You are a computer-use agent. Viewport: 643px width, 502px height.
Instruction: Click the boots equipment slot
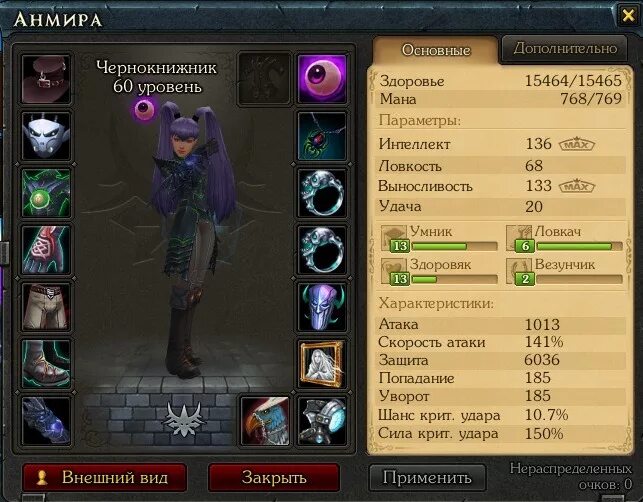[x=46, y=364]
